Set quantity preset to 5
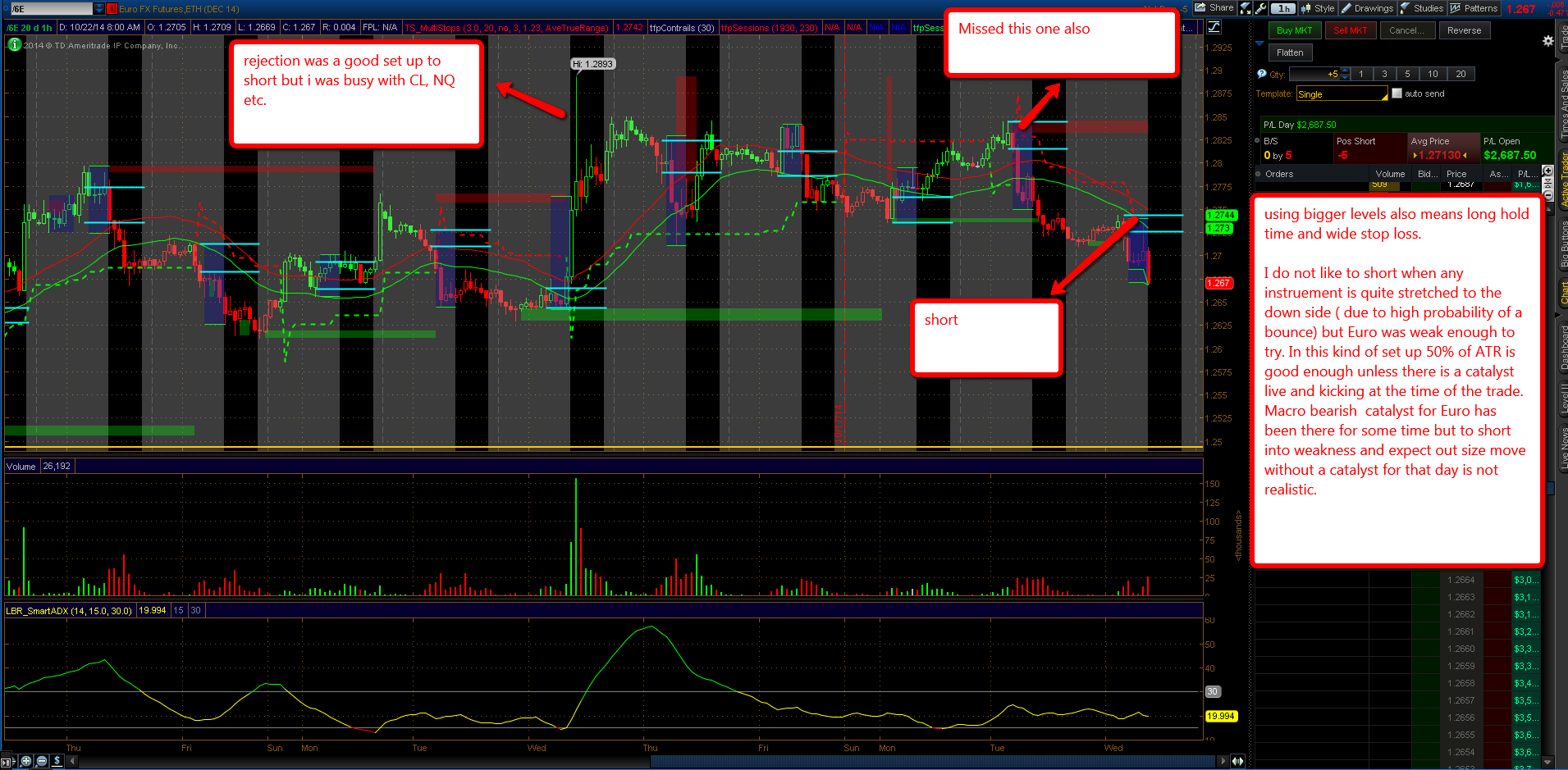The image size is (1568, 770). pos(1408,74)
